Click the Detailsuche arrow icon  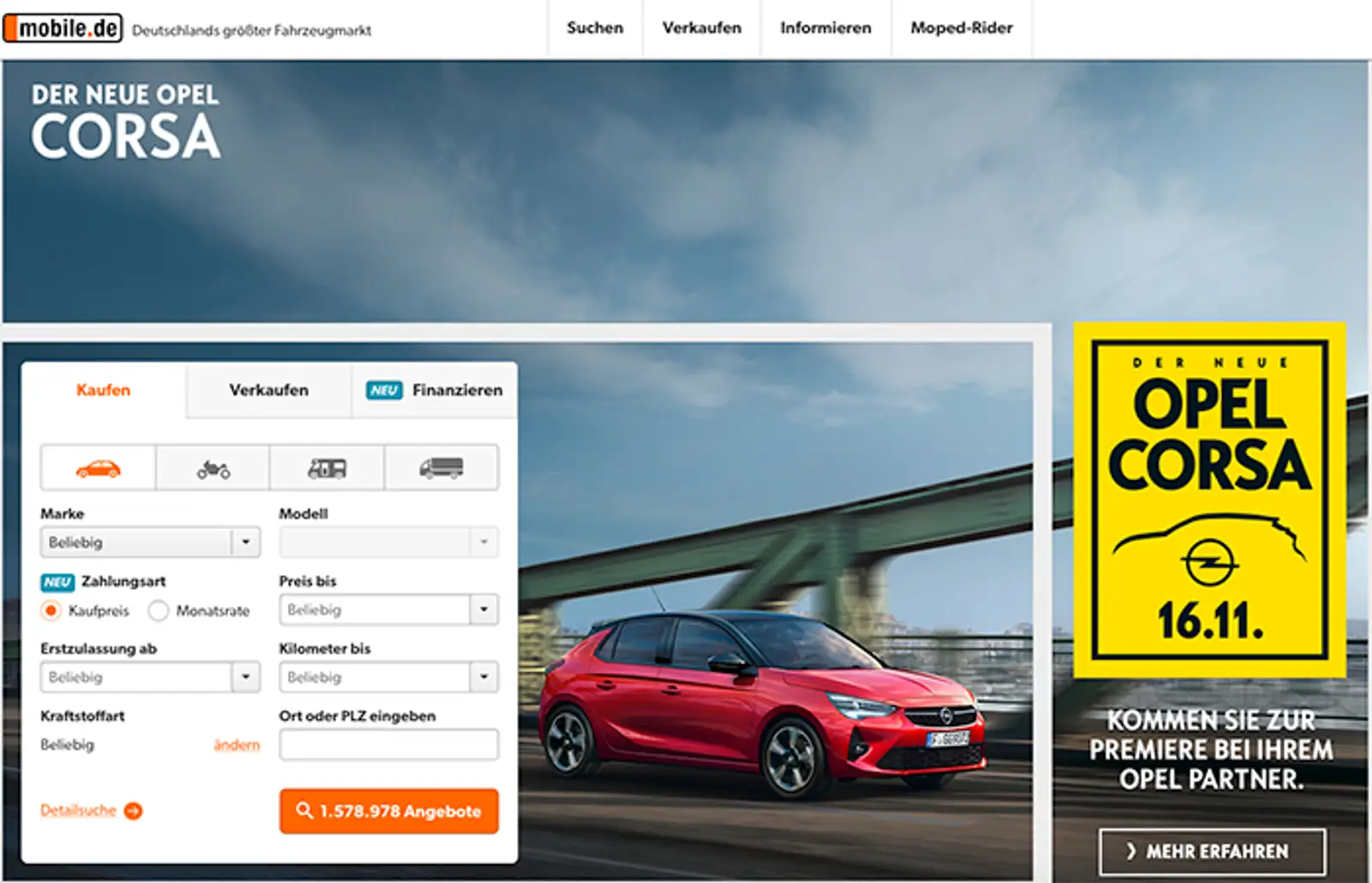pyautogui.click(x=133, y=811)
